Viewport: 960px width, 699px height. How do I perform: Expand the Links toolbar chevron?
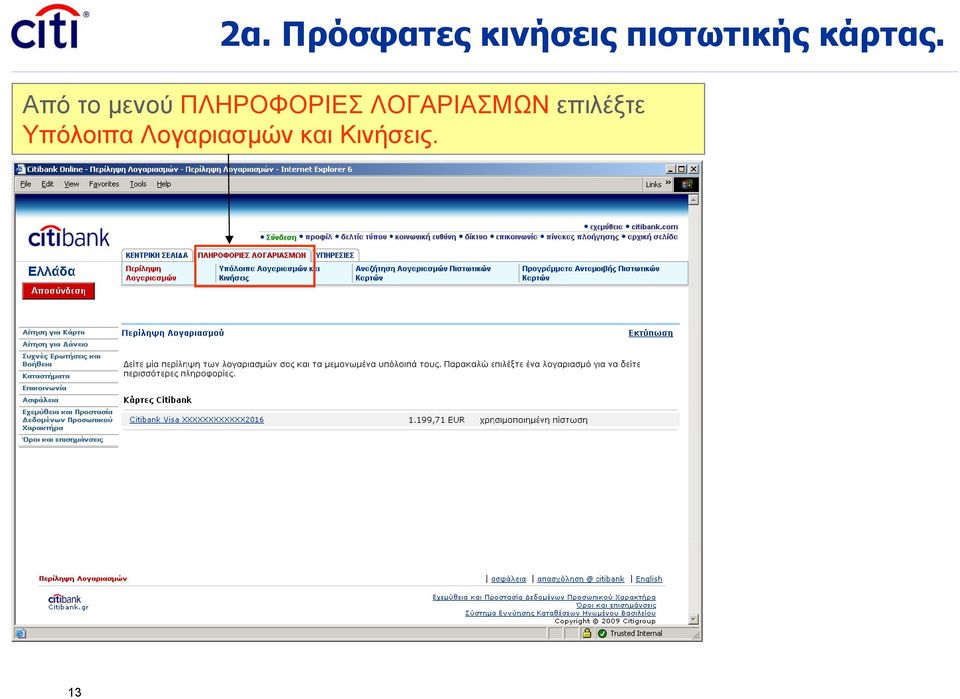[x=668, y=183]
